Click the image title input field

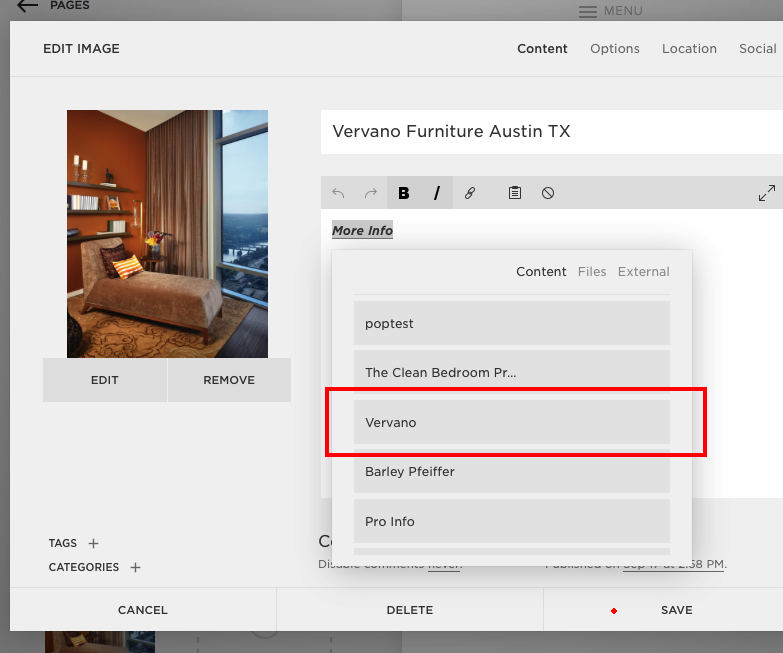[552, 132]
